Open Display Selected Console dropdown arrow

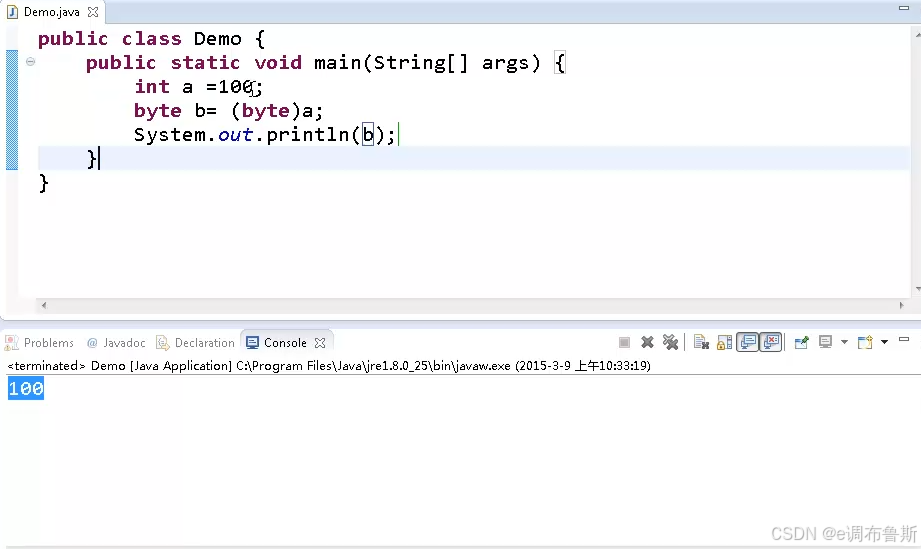[844, 342]
